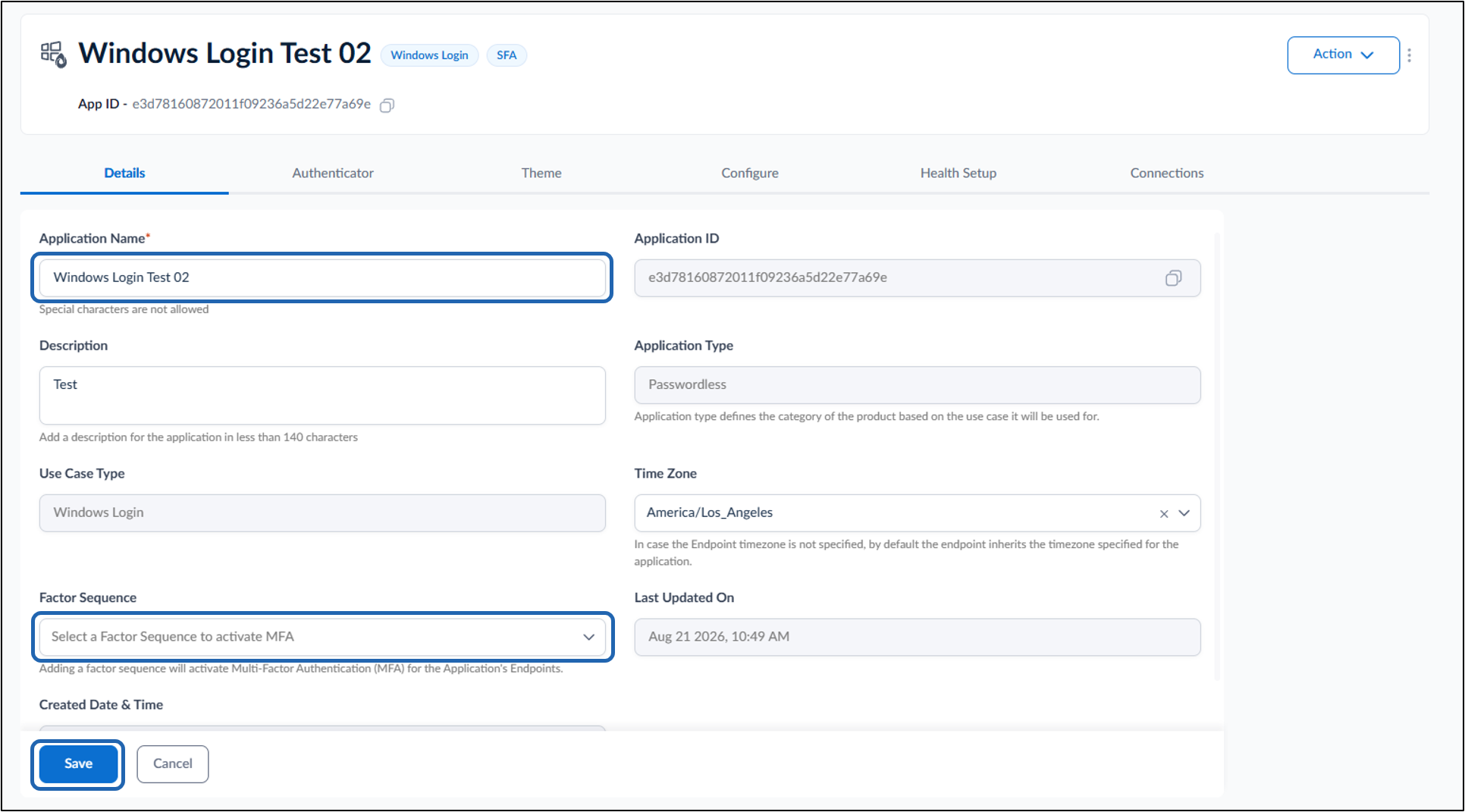
Task: Save the application details
Action: (78, 763)
